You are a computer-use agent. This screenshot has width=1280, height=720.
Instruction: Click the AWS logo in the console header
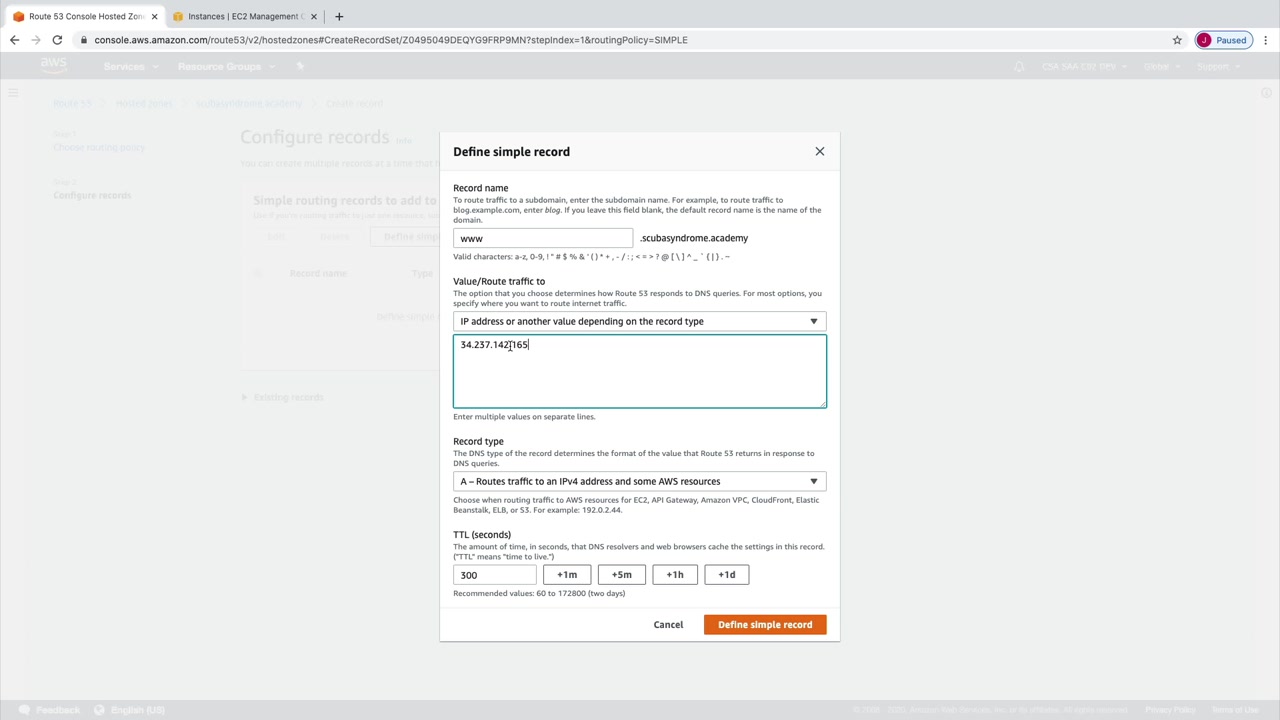pos(54,66)
